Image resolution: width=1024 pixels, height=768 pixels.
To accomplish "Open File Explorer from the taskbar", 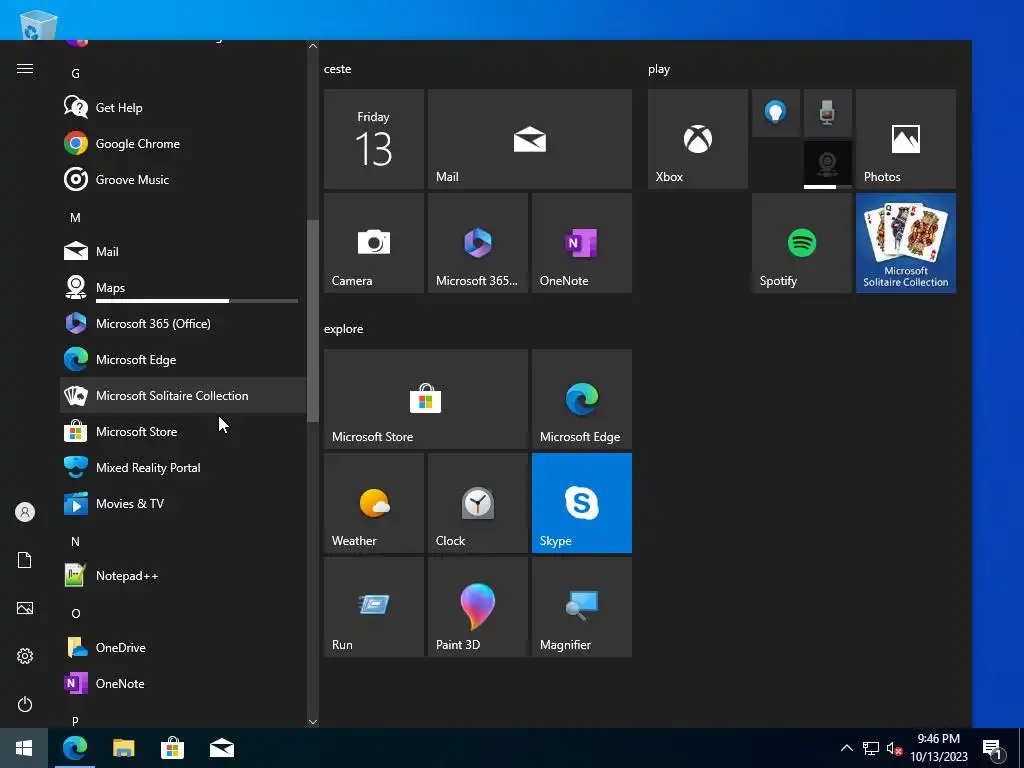I will (123, 748).
